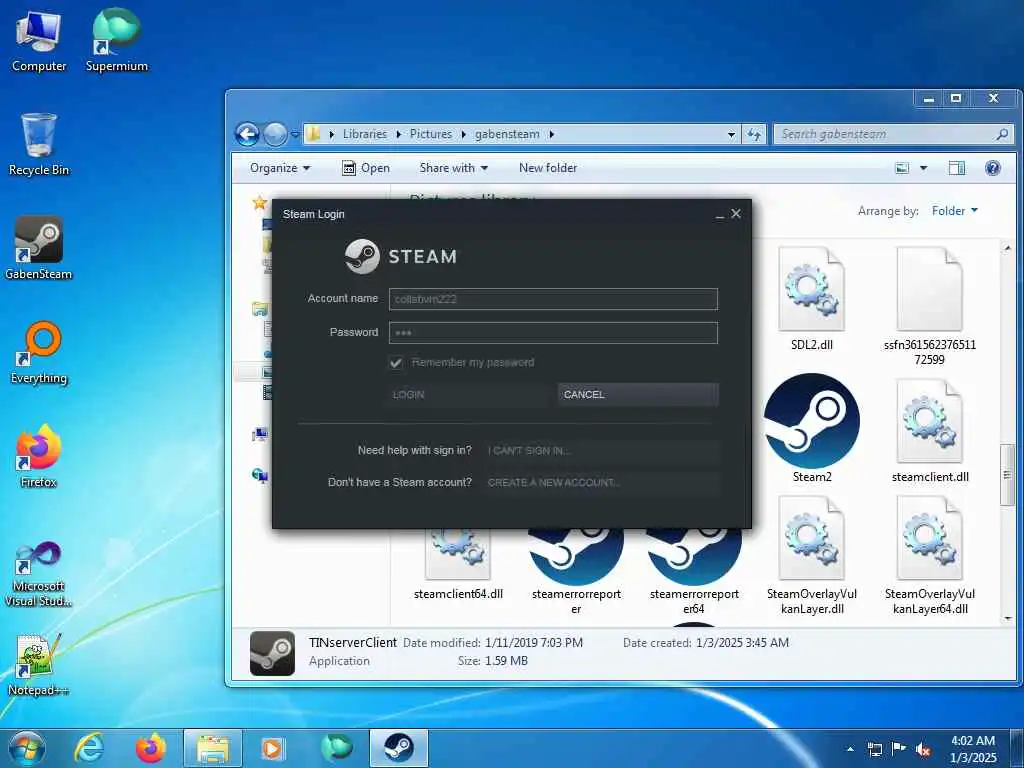
Task: Select the steamerrorreporter file
Action: tap(576, 572)
